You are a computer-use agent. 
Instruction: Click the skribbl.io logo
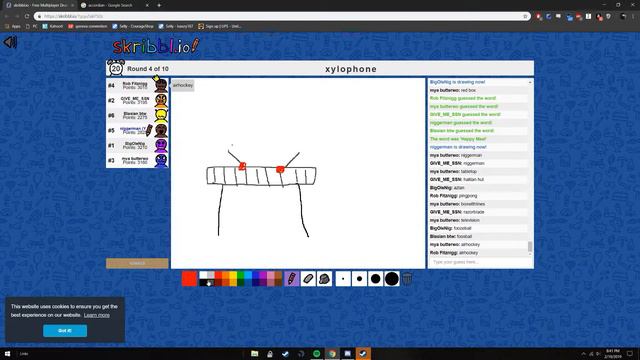[x=156, y=46]
